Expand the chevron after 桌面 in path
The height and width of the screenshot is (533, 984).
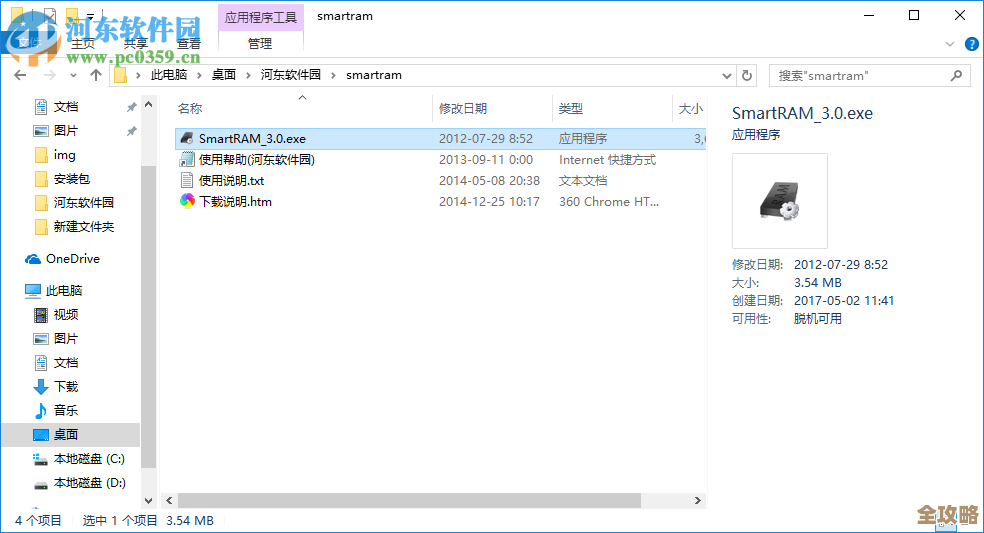pyautogui.click(x=249, y=75)
